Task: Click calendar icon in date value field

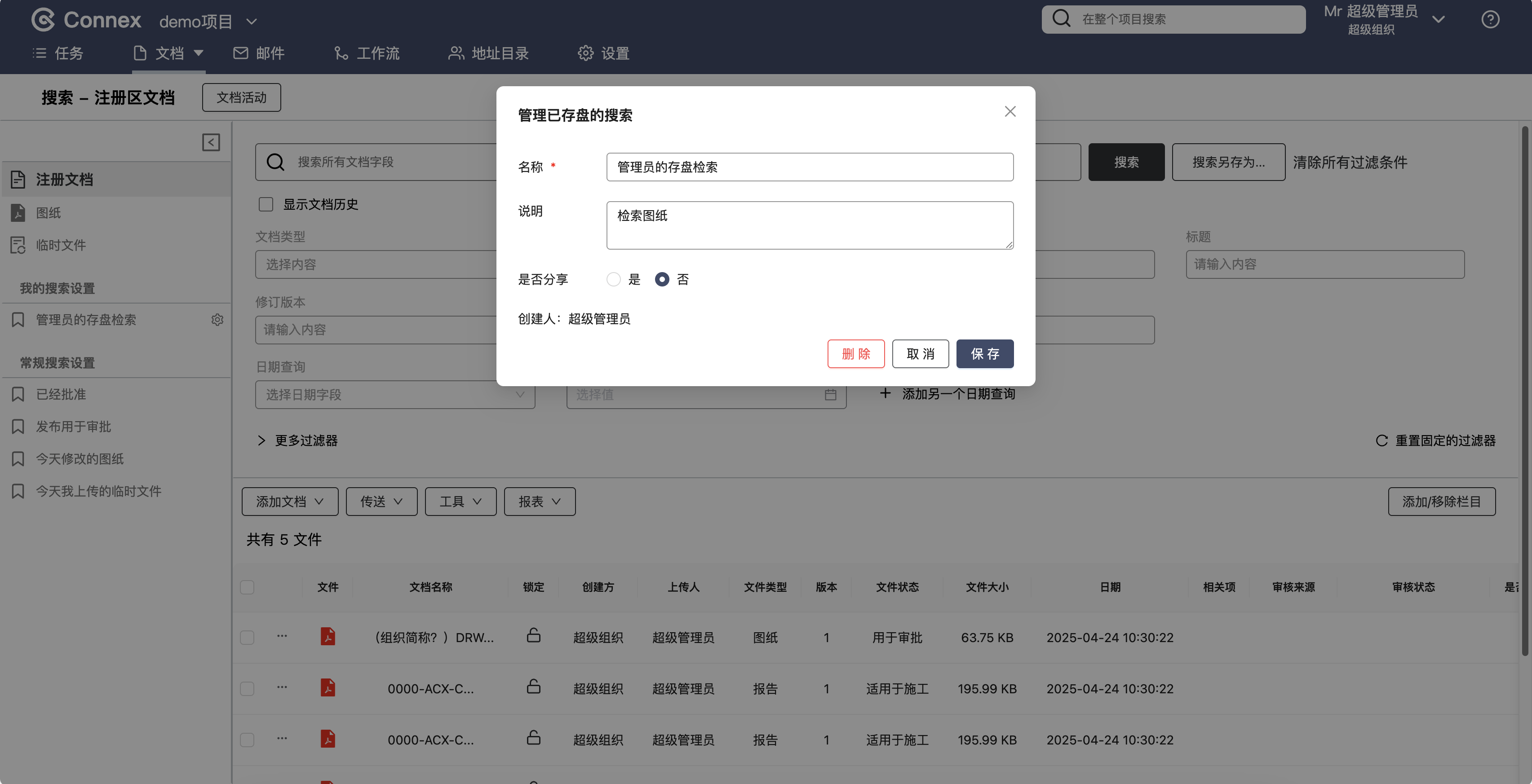Action: click(x=830, y=395)
